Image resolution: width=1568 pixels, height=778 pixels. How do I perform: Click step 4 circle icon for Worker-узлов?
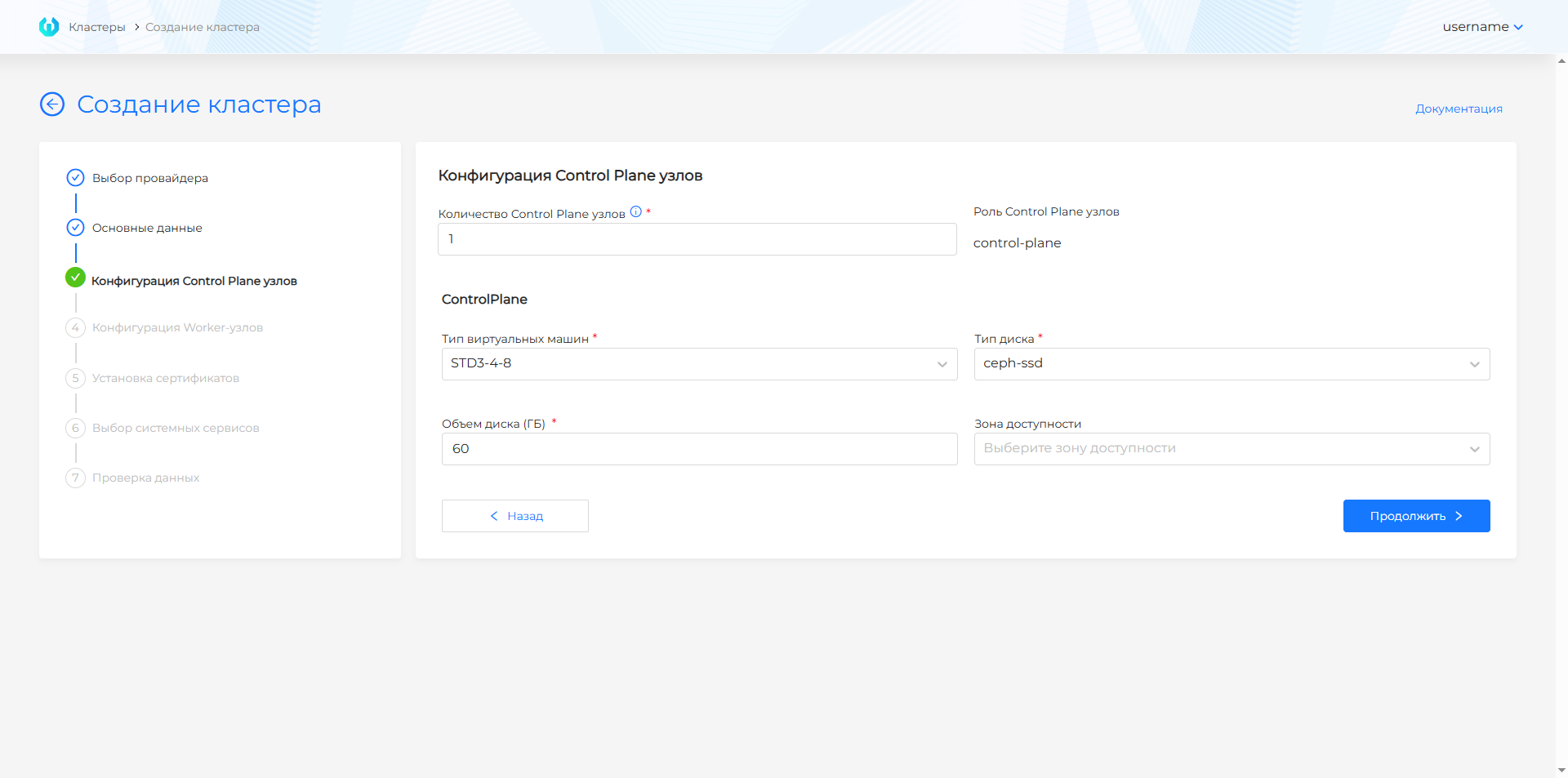pyautogui.click(x=75, y=328)
